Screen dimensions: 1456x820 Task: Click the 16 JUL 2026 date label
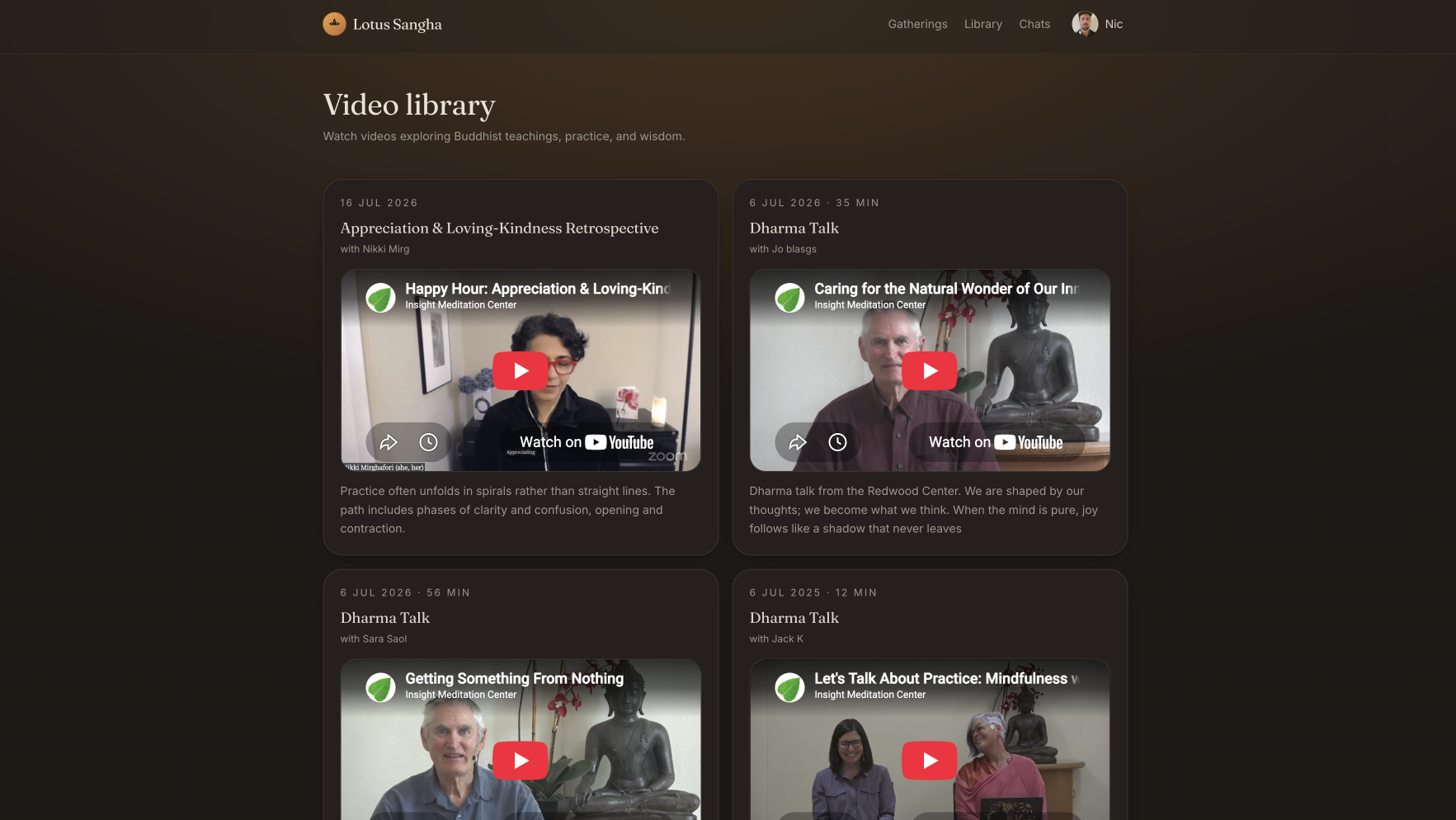pos(379,203)
